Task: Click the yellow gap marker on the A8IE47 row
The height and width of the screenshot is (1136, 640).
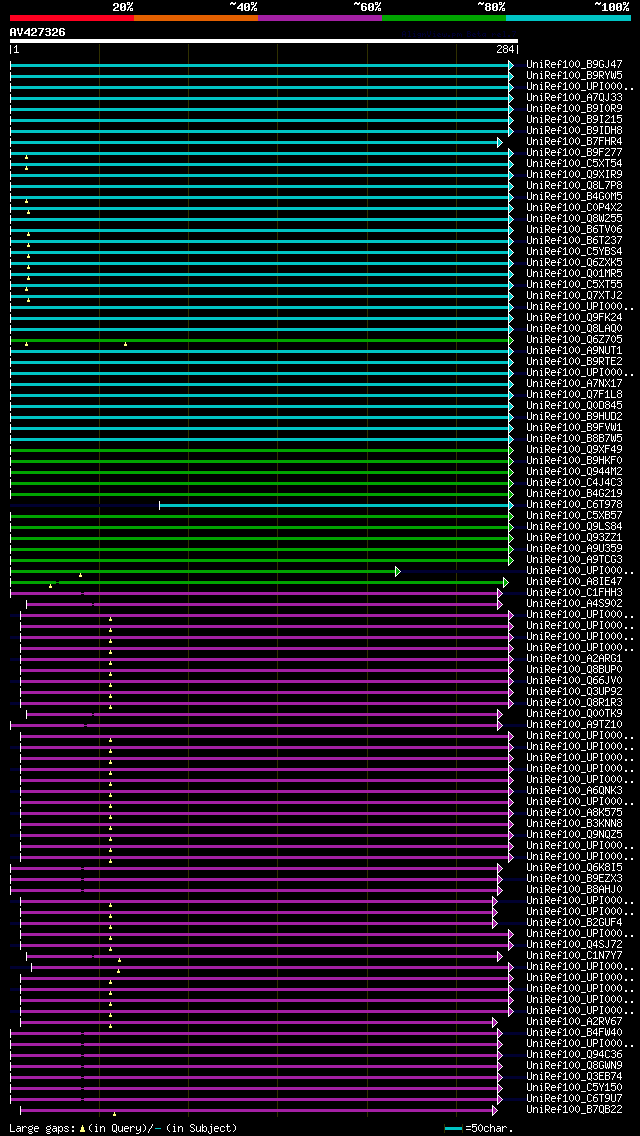Action: (50, 585)
